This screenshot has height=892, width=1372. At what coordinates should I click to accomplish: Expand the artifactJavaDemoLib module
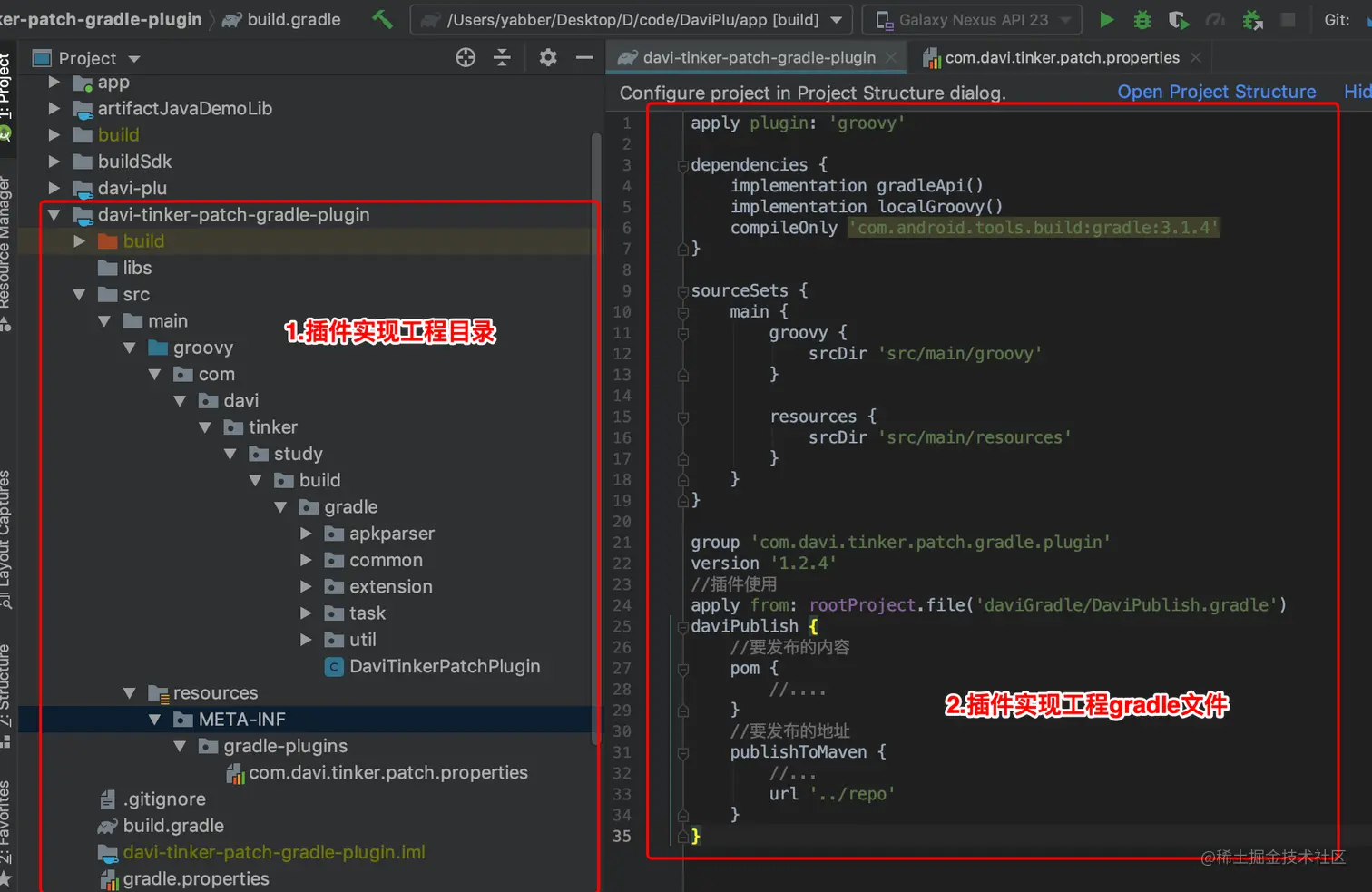click(54, 109)
